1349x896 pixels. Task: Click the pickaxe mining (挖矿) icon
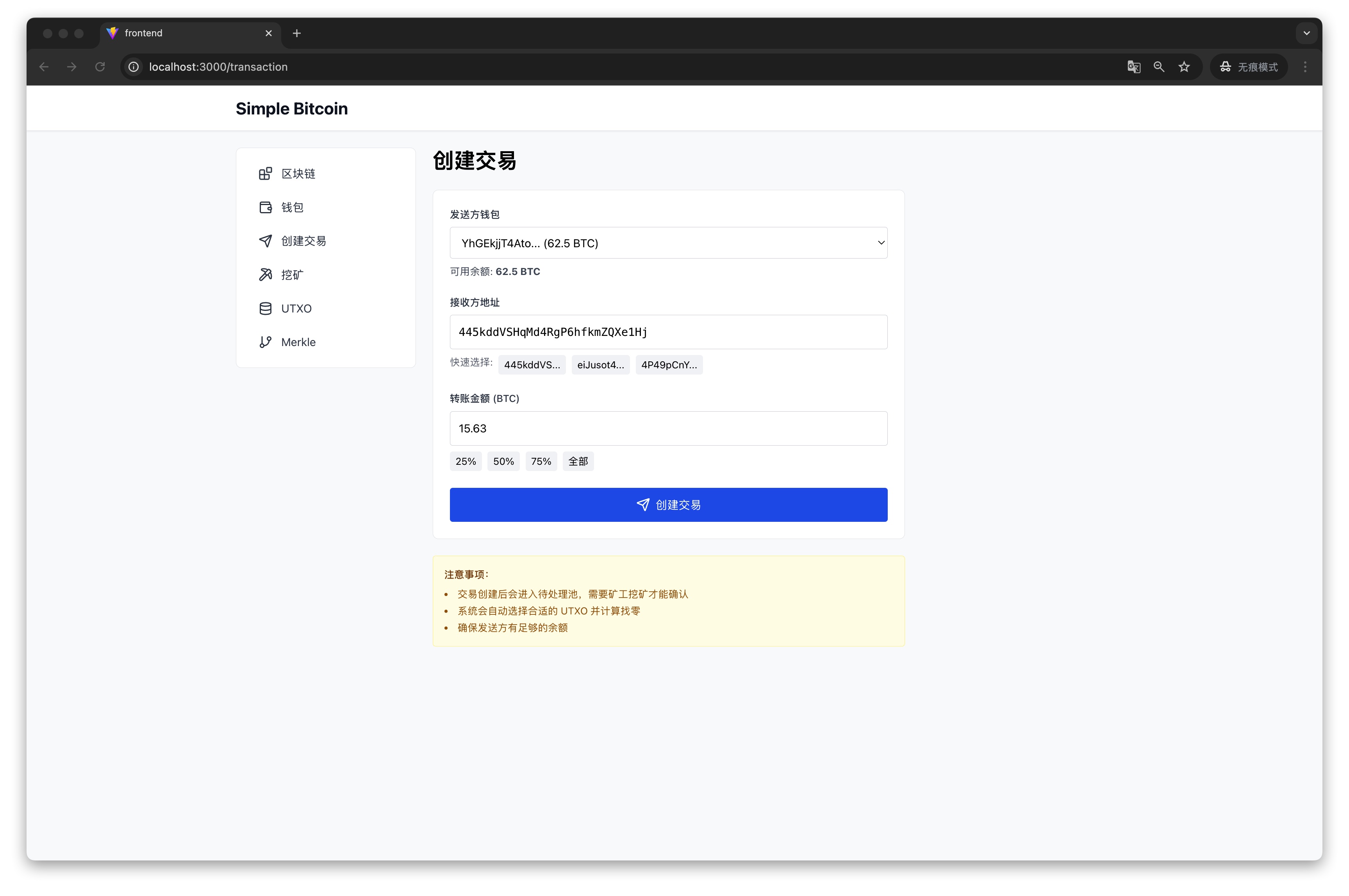265,275
